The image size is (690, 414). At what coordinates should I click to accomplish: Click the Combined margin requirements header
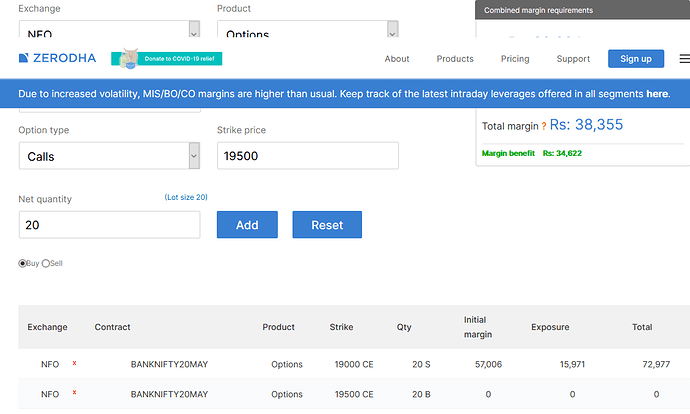tap(583, 10)
